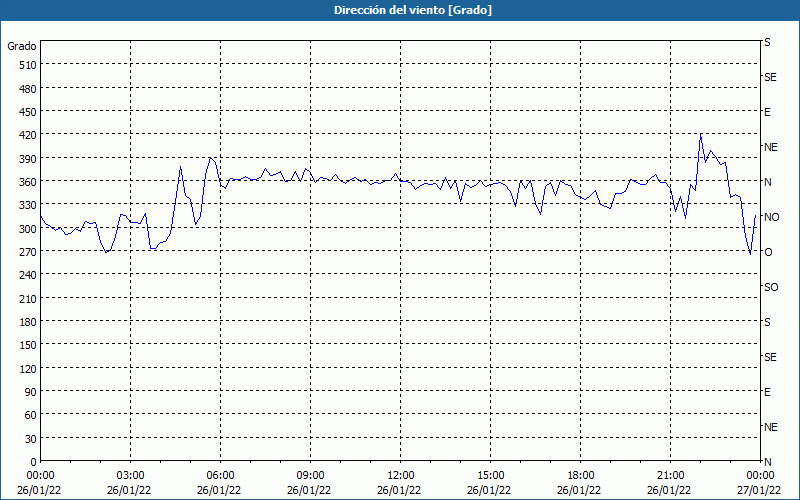
Task: Click the 27/01/22 date label
Action: pyautogui.click(x=759, y=490)
